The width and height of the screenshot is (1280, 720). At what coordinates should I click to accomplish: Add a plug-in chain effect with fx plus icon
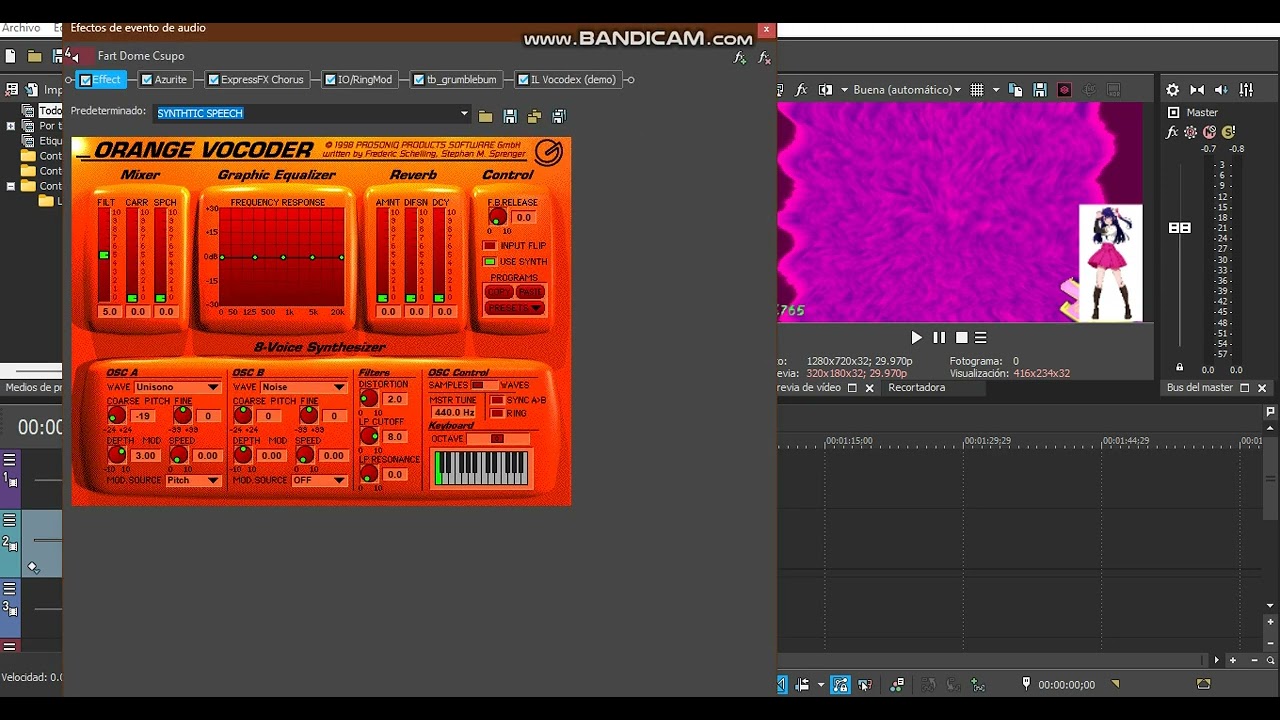coord(740,58)
